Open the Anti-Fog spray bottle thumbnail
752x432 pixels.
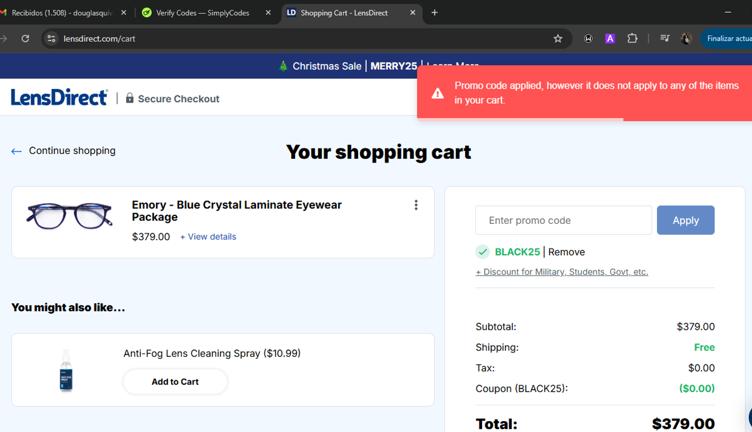click(x=66, y=370)
